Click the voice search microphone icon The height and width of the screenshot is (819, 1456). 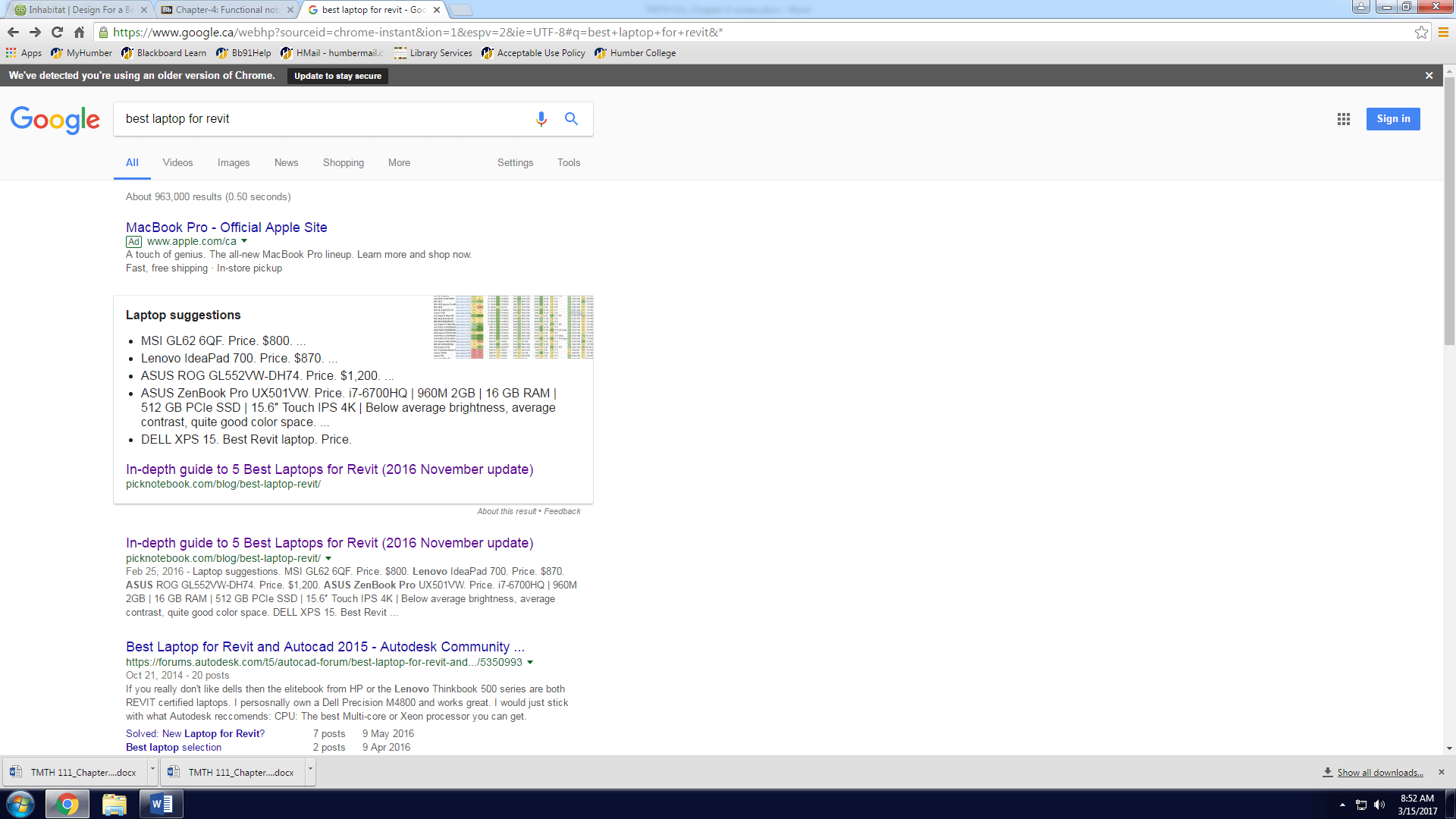[541, 119]
